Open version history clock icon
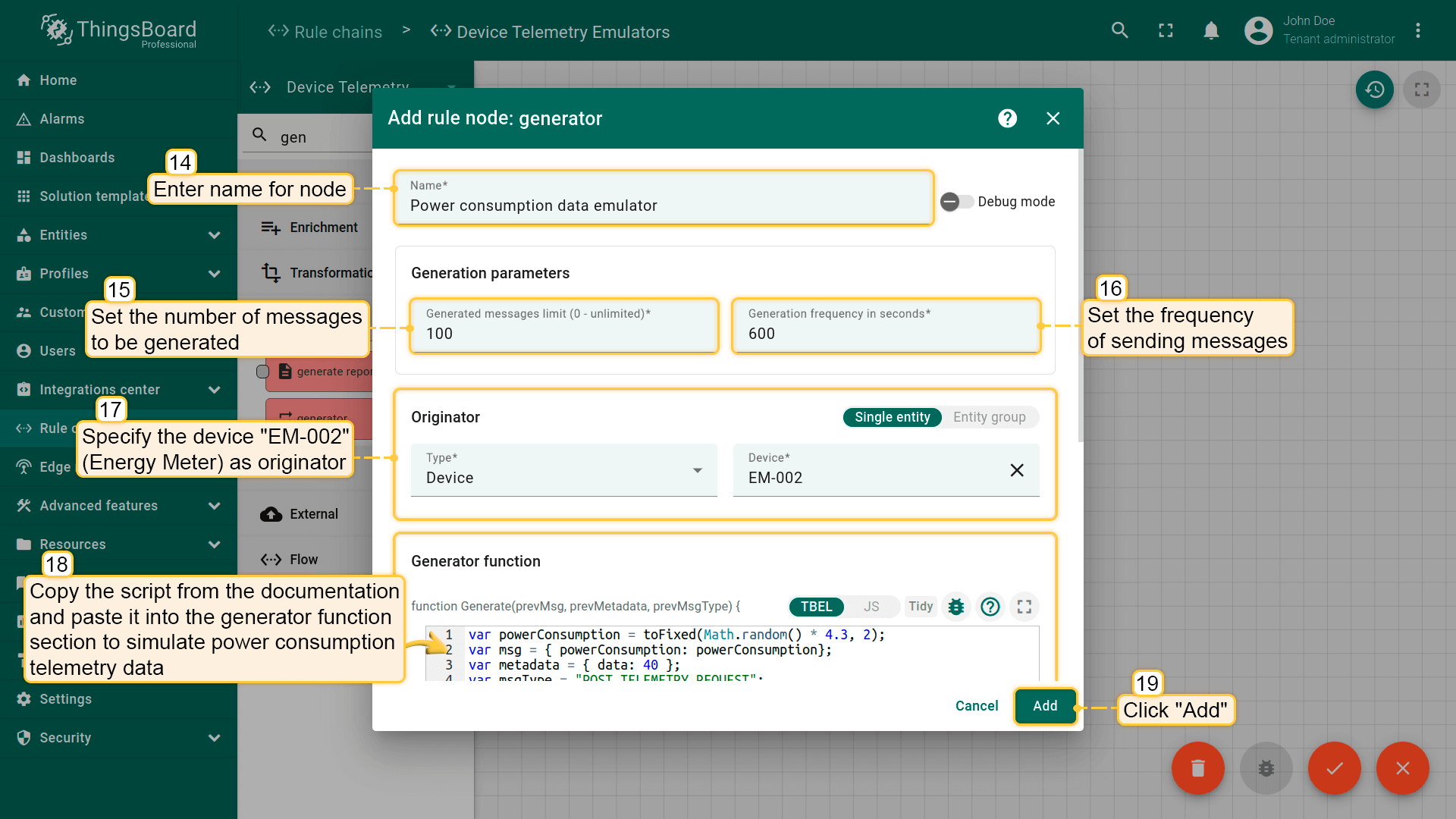This screenshot has height=819, width=1456. (1374, 89)
